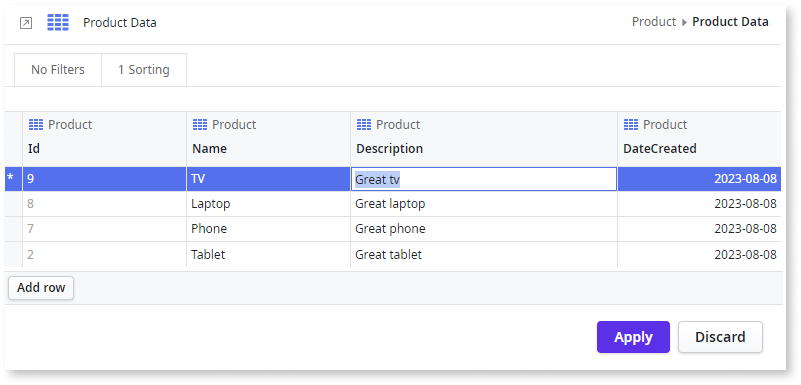Image resolution: width=801 pixels, height=385 pixels.
Task: Click the breadcrumb arrow after Product
Action: [685, 22]
